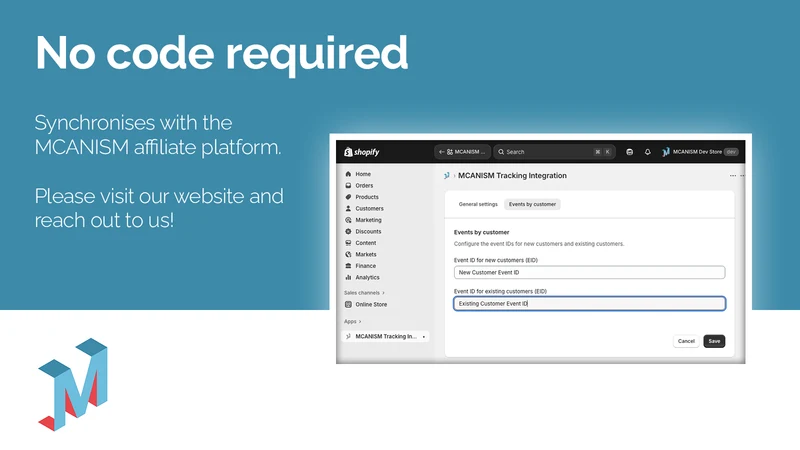Open the three-dot page actions menu

(x=733, y=176)
